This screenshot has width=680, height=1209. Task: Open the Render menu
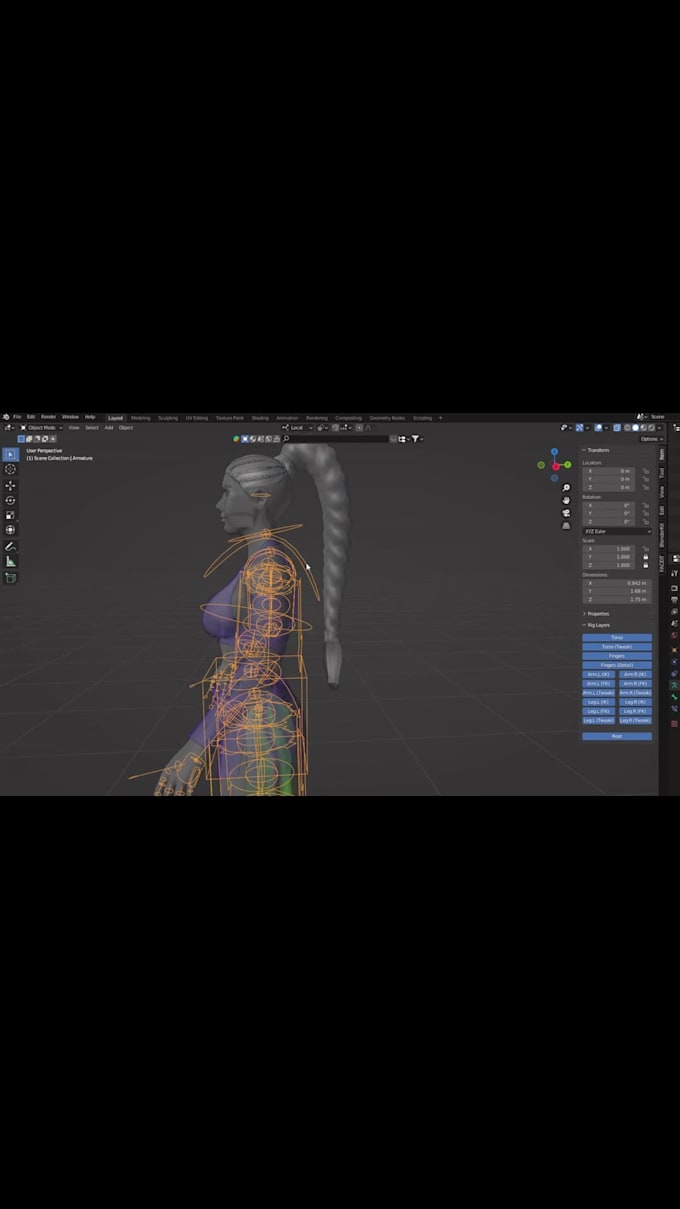48,417
